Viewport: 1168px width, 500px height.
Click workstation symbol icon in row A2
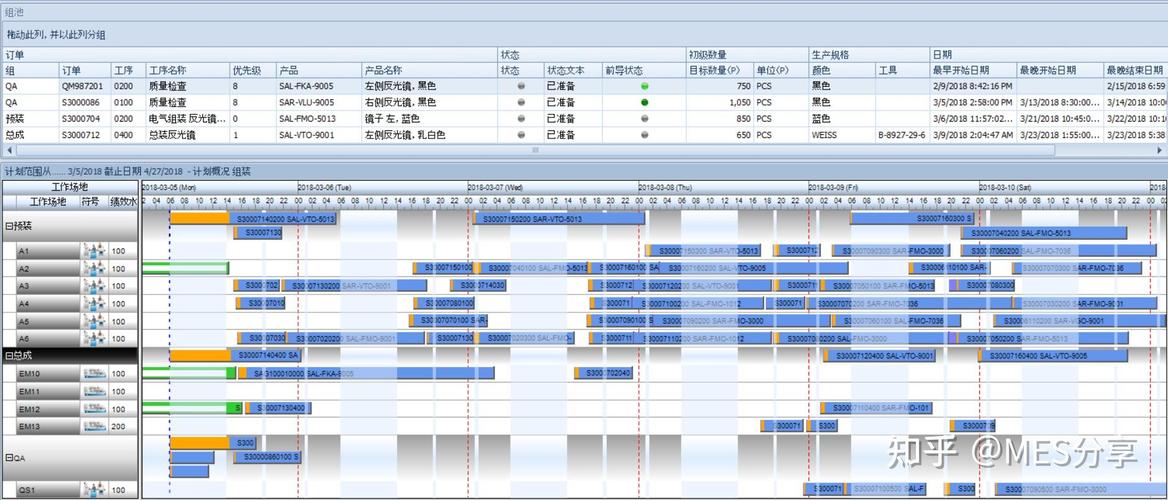[x=95, y=269]
